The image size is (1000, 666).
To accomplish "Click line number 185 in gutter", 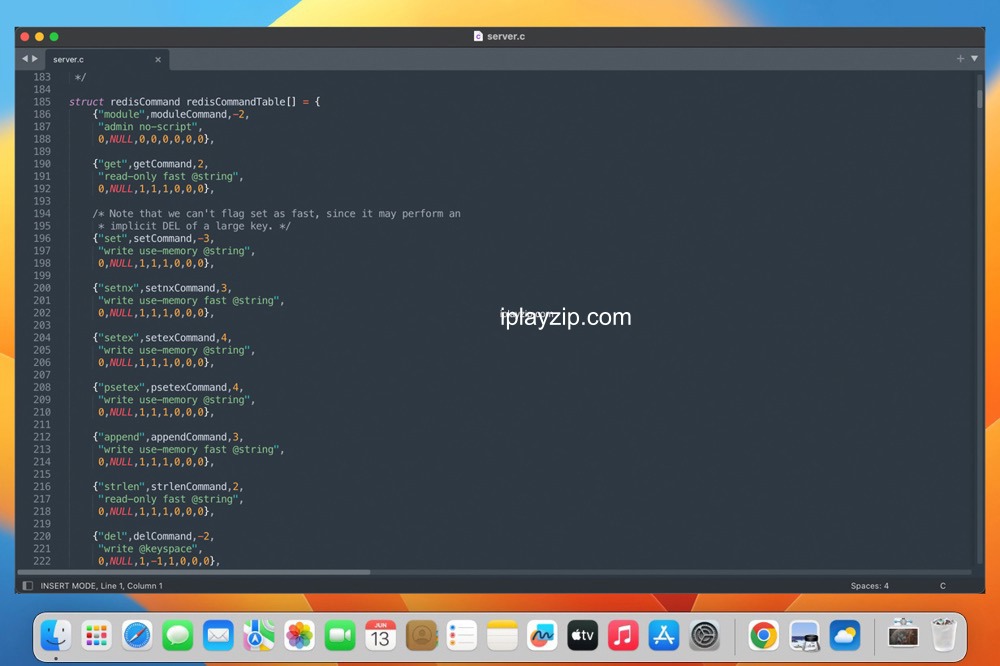I will click(42, 101).
